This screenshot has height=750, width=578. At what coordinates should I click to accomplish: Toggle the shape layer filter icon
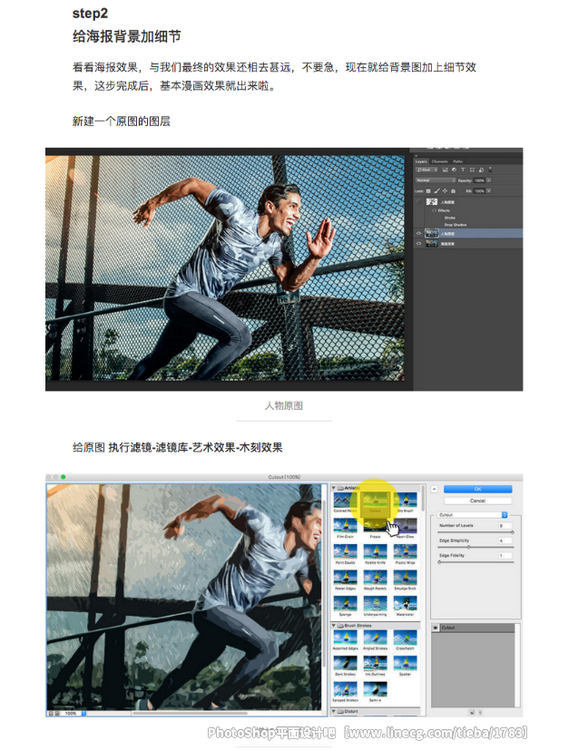pyautogui.click(x=472, y=170)
